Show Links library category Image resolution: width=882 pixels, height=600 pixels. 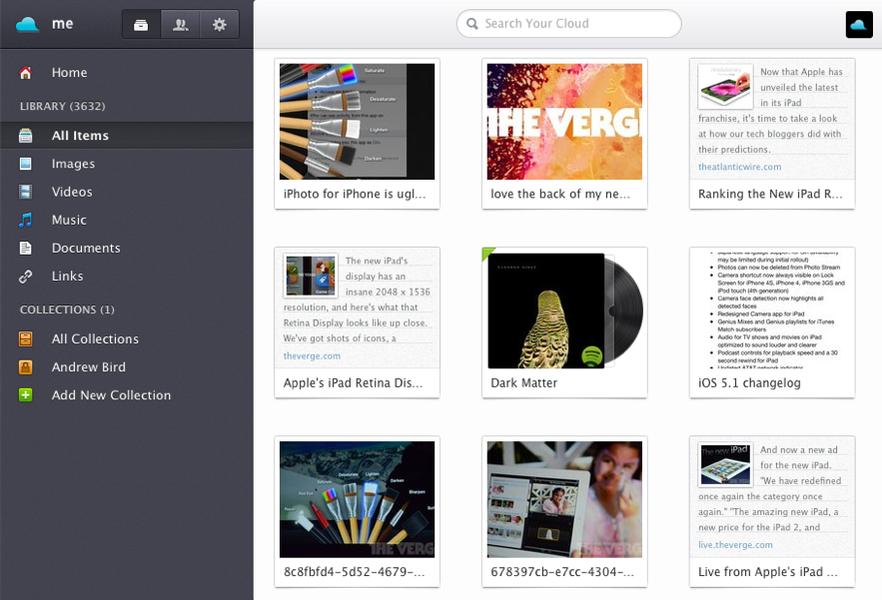127,276
